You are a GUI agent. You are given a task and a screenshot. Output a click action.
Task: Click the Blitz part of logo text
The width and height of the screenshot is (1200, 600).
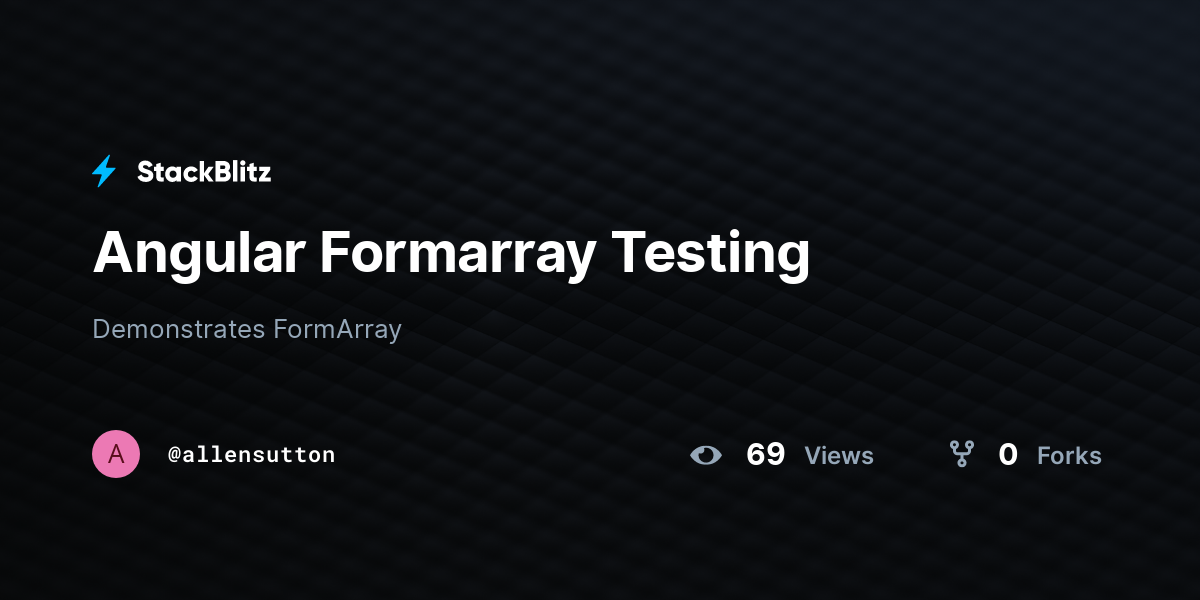[238, 172]
